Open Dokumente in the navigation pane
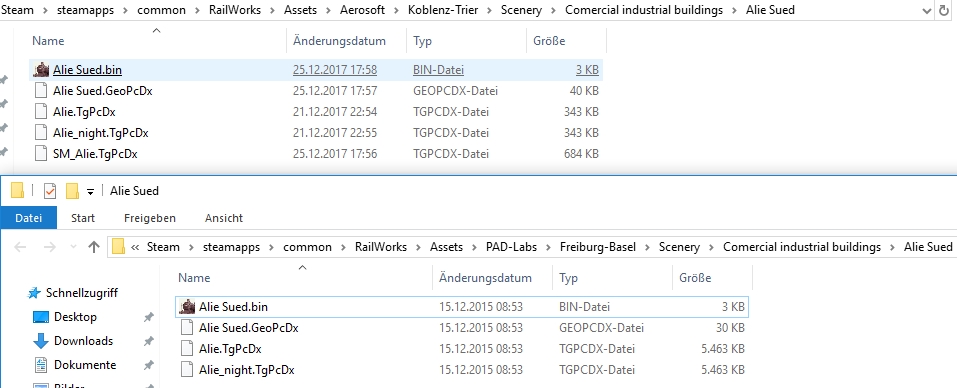 pyautogui.click(x=85, y=365)
